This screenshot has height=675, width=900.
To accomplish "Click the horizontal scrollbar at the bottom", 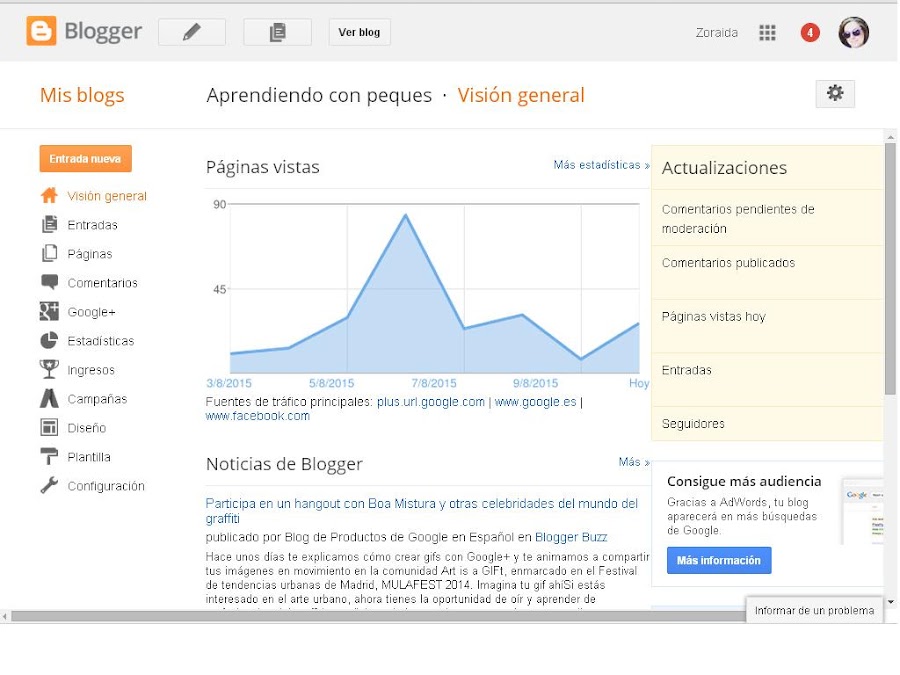I will pyautogui.click(x=379, y=616).
